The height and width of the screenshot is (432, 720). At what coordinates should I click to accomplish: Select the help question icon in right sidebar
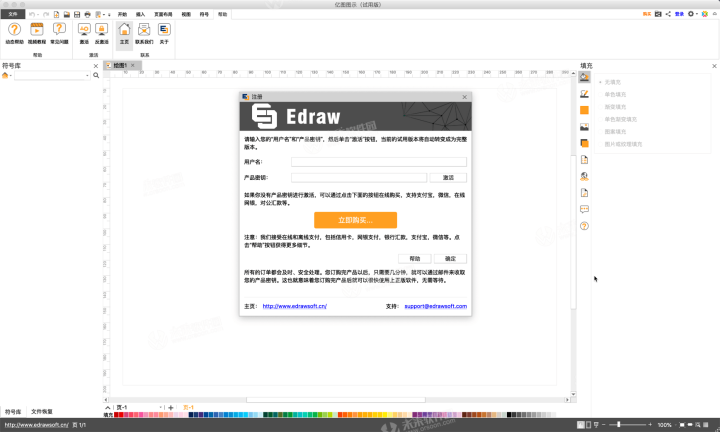click(584, 226)
